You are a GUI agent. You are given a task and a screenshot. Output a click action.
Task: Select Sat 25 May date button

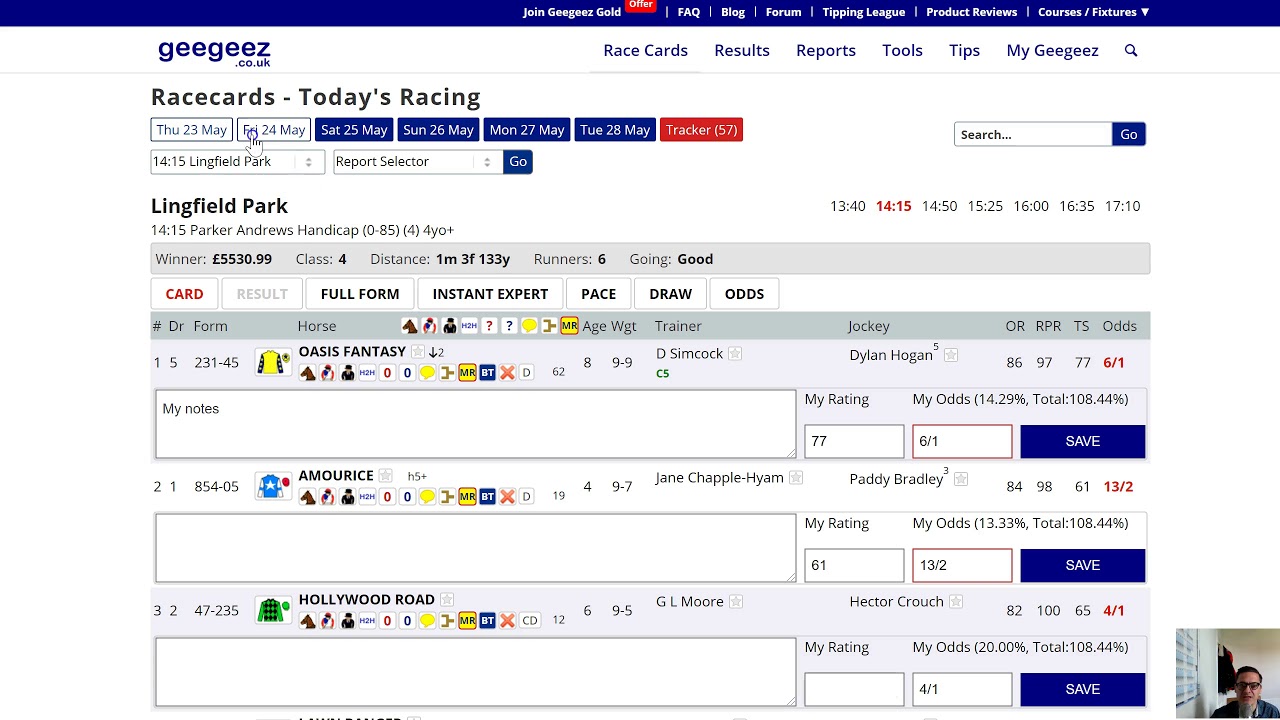pos(354,130)
